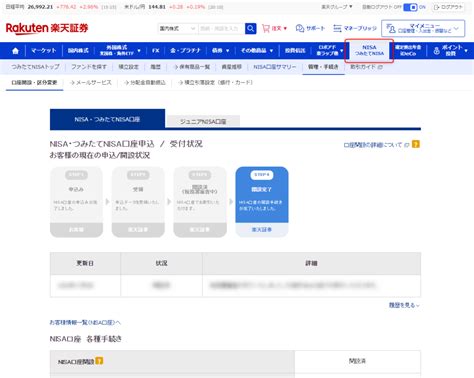Viewport: 474px width, 378px height.
Task: Open the 国内株式 navigation menu
Action: [x=78, y=51]
